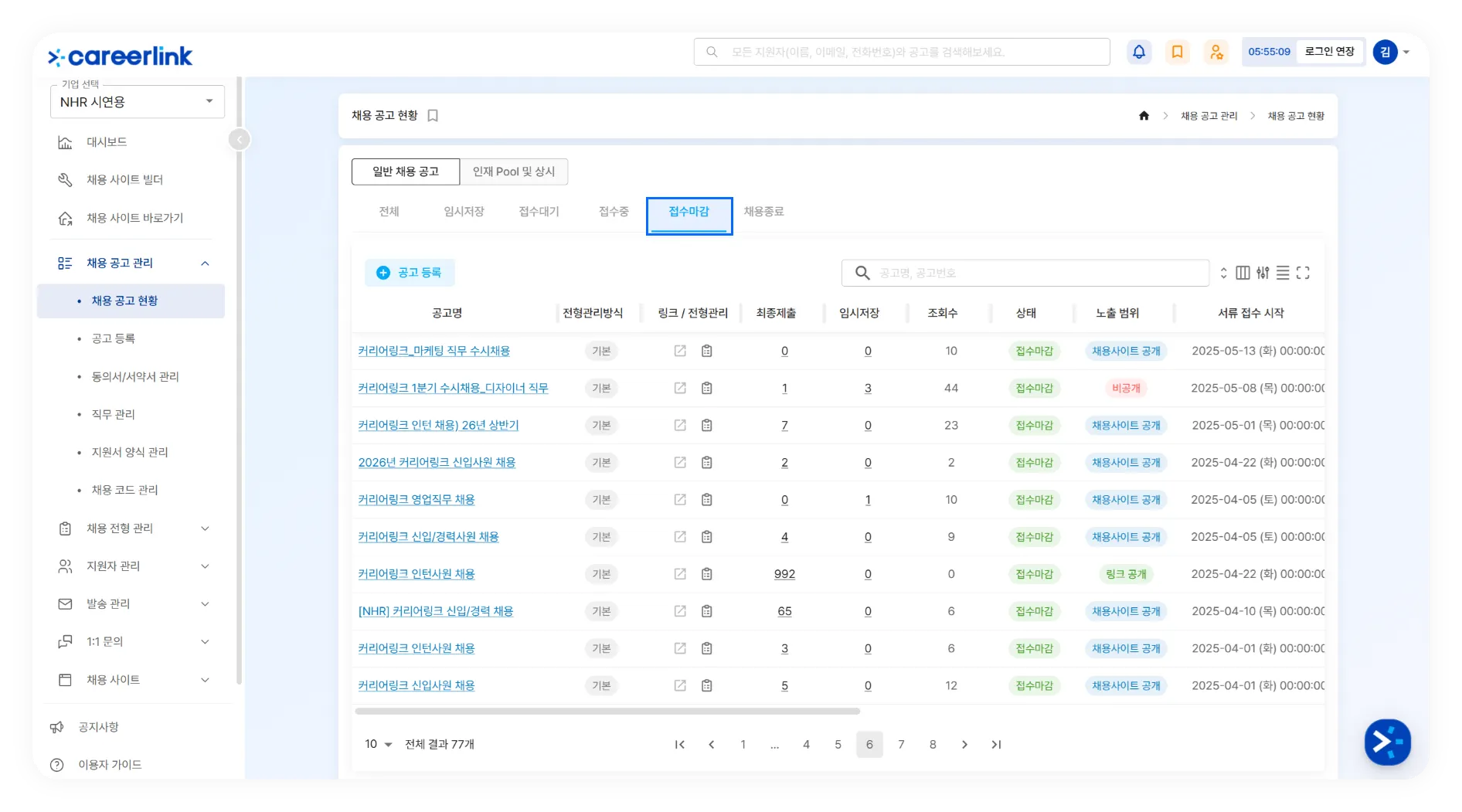This screenshot has width=1462, height=812.
Task: Go to next page of results
Action: point(964,745)
